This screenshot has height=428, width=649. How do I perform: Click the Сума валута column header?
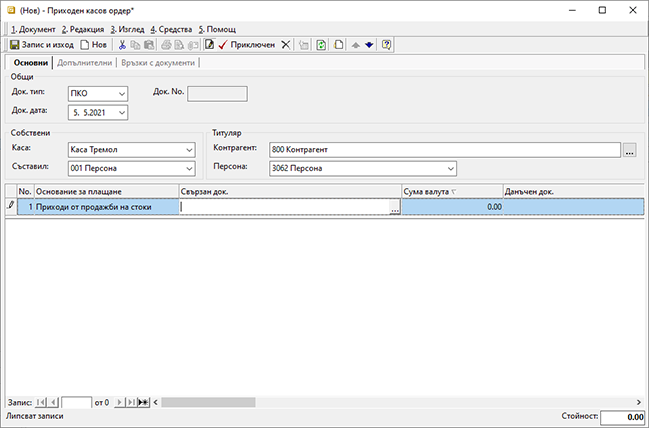[452, 192]
